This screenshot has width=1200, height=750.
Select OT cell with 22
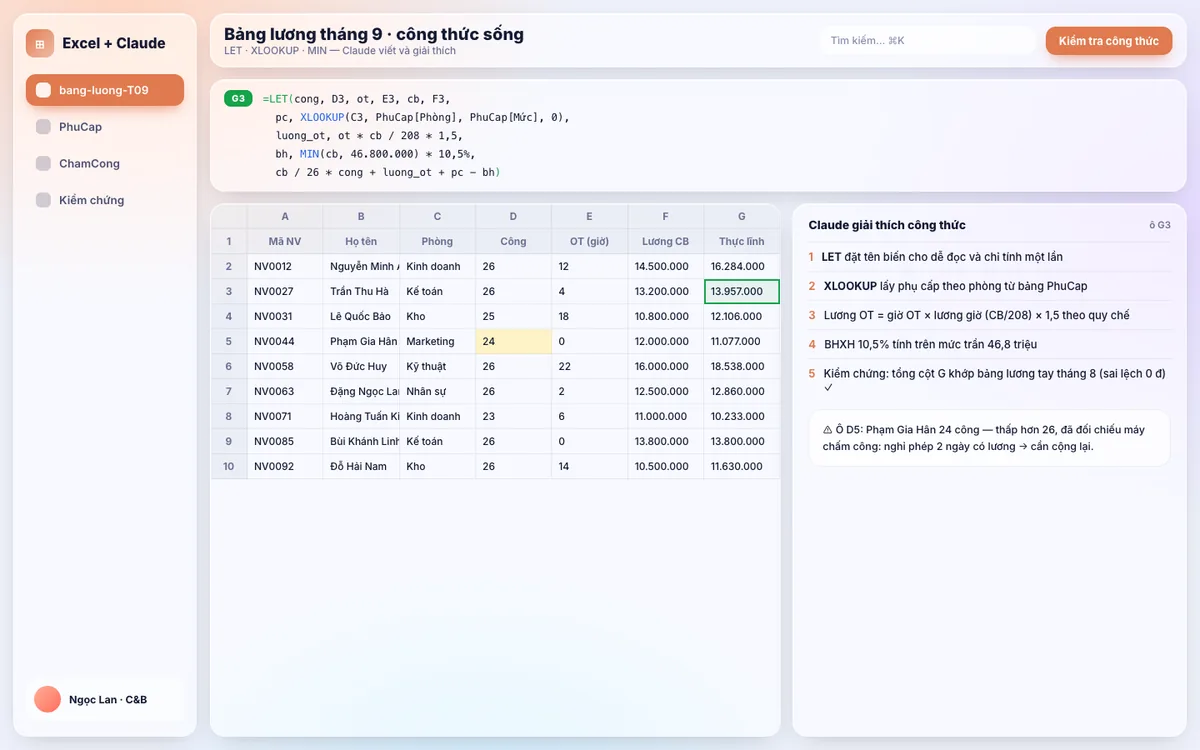coord(589,366)
